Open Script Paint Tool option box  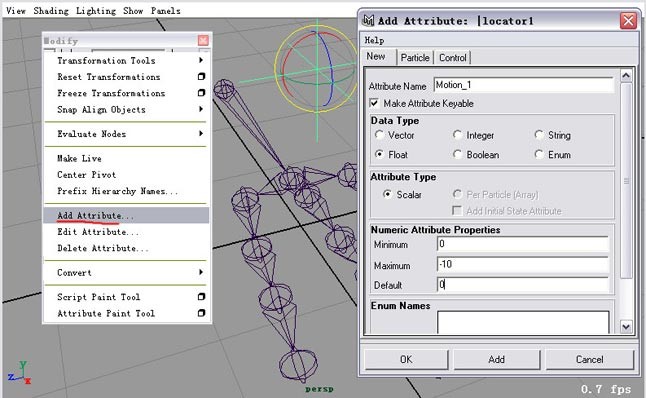pyautogui.click(x=201, y=297)
